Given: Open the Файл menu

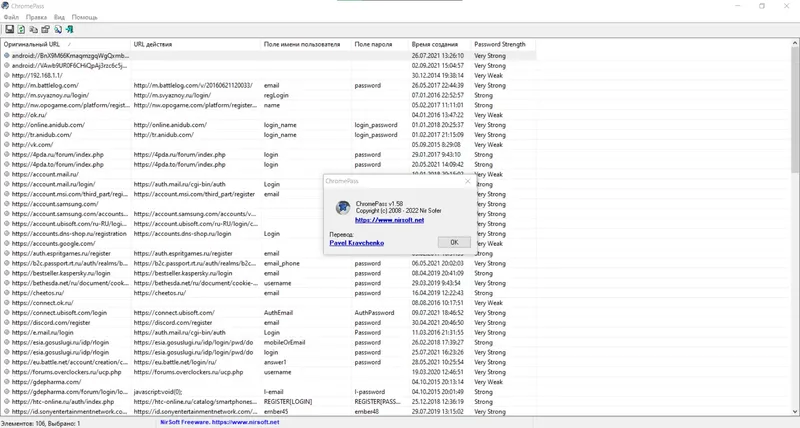Looking at the screenshot, I should click(11, 18).
